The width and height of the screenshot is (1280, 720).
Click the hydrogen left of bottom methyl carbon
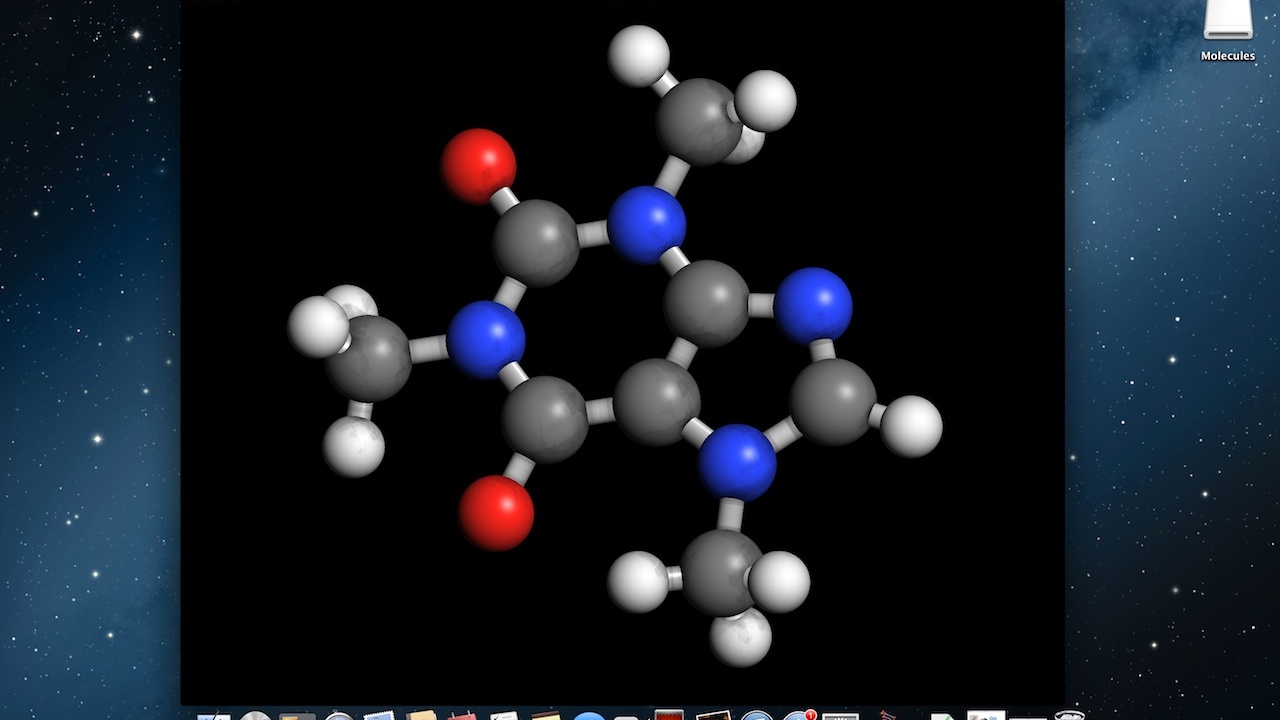click(x=638, y=581)
